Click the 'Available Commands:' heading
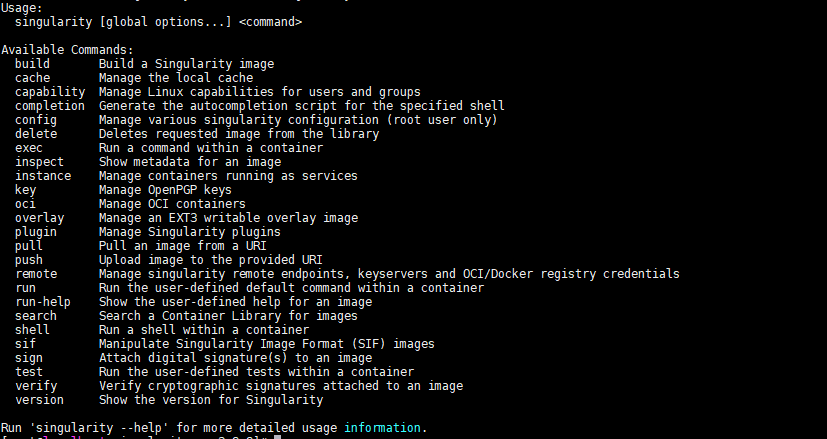The width and height of the screenshot is (827, 439). click(68, 50)
